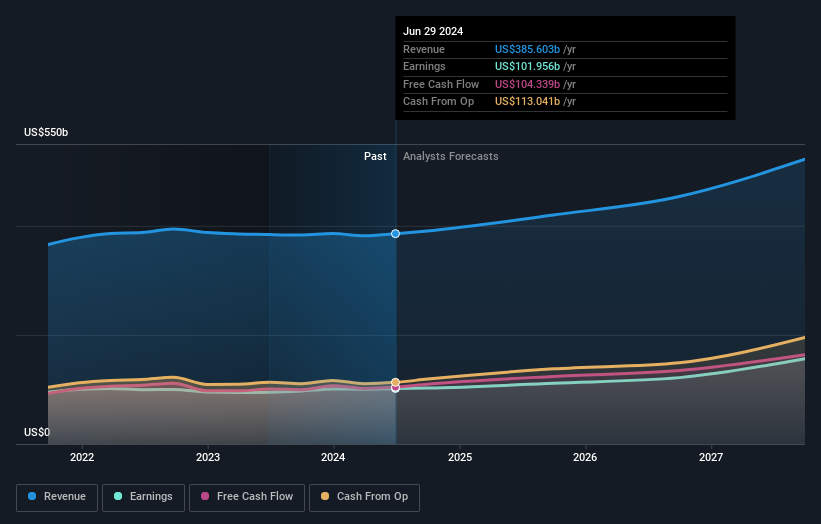Click the Cash From Op label in tooltip
The width and height of the screenshot is (821, 524).
438,102
